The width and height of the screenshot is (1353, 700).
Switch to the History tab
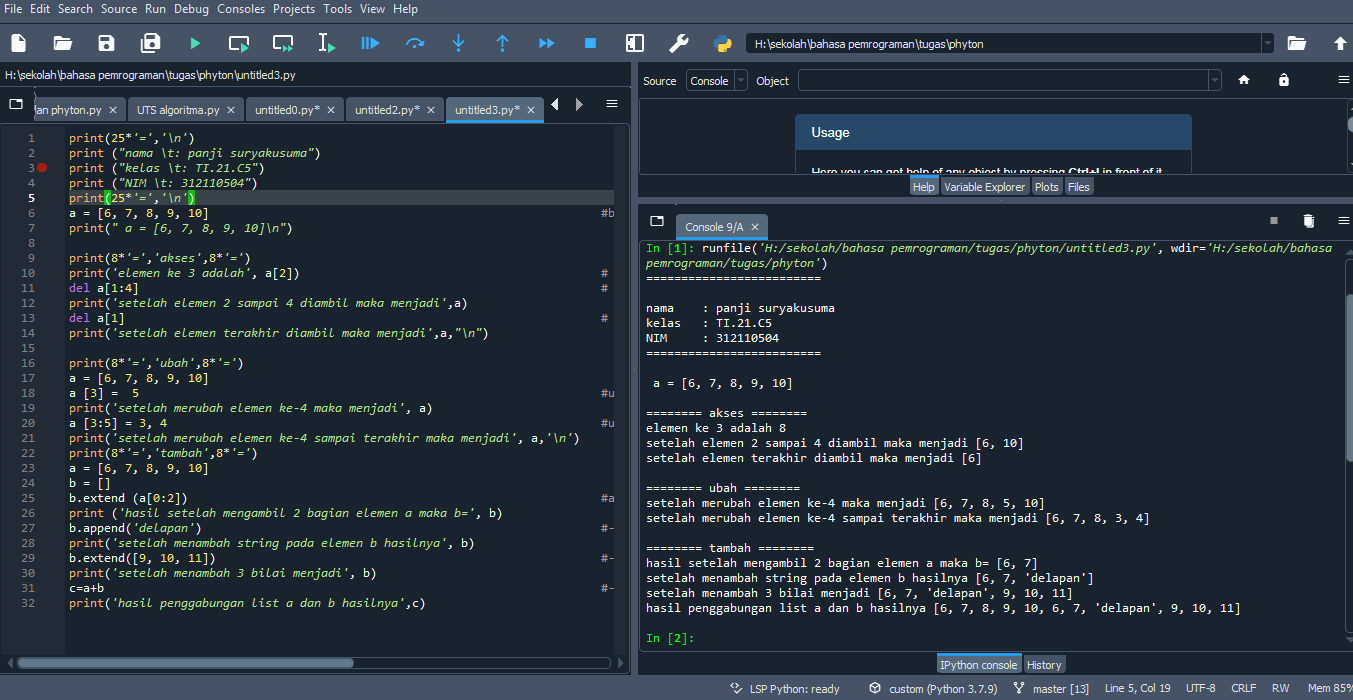coord(1044,664)
